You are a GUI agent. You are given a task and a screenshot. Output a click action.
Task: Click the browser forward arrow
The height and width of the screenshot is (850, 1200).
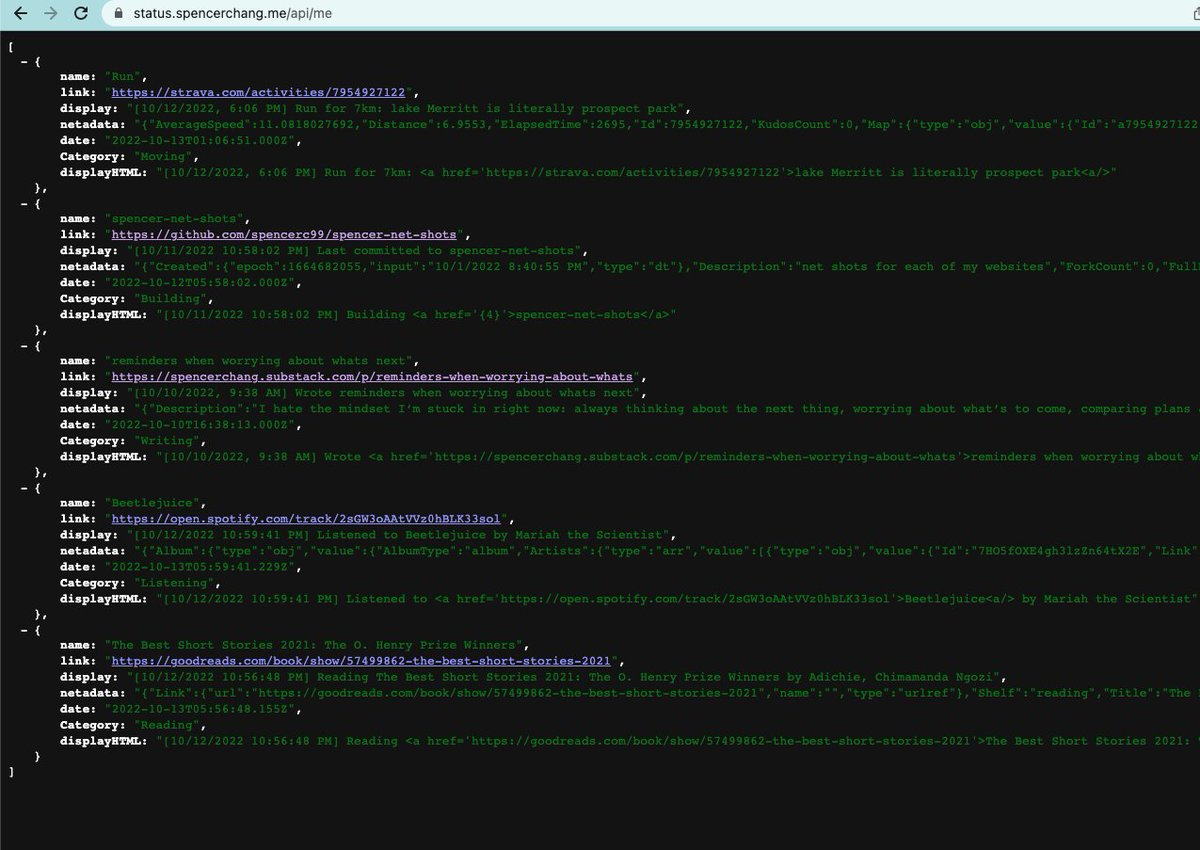point(49,14)
